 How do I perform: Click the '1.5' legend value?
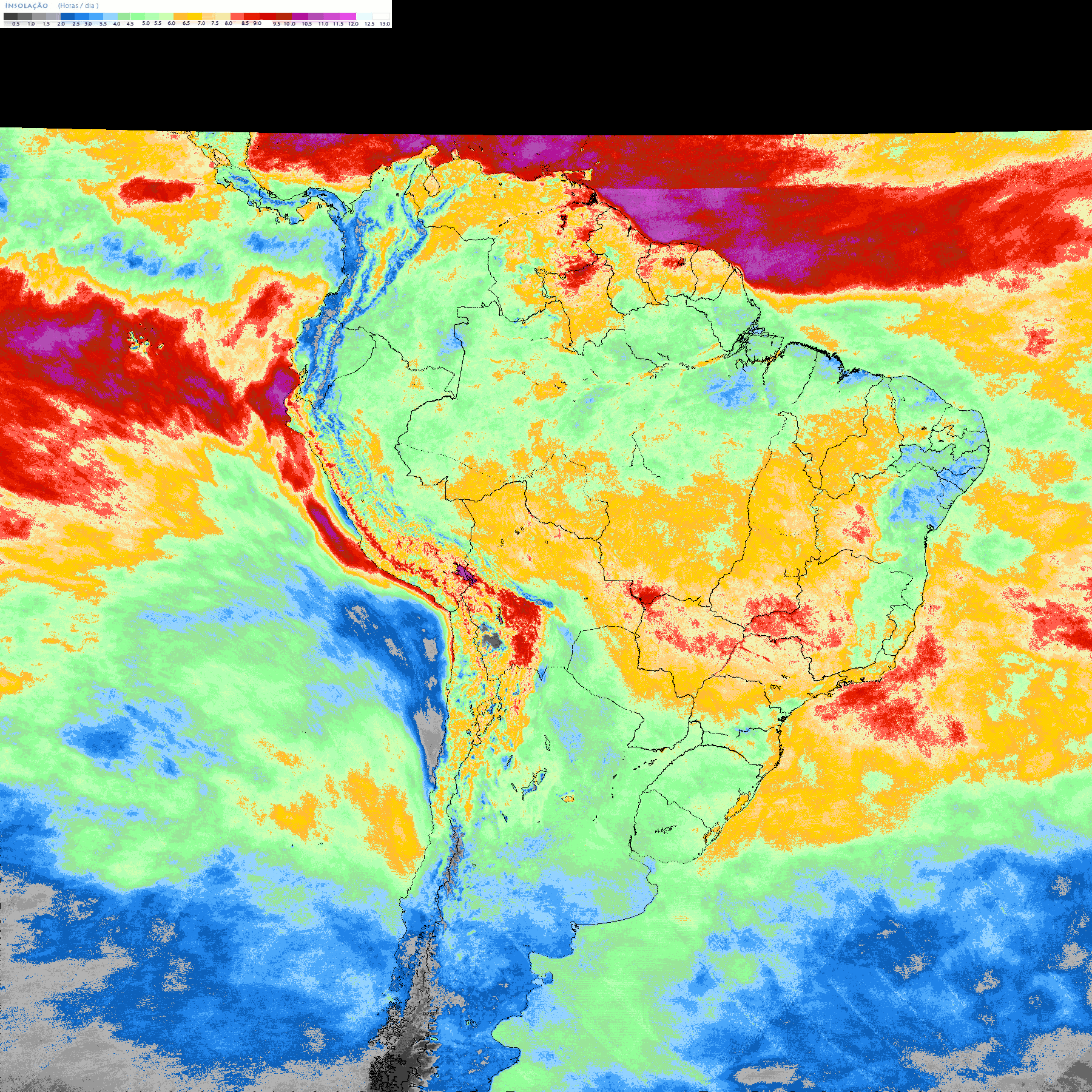46,24
